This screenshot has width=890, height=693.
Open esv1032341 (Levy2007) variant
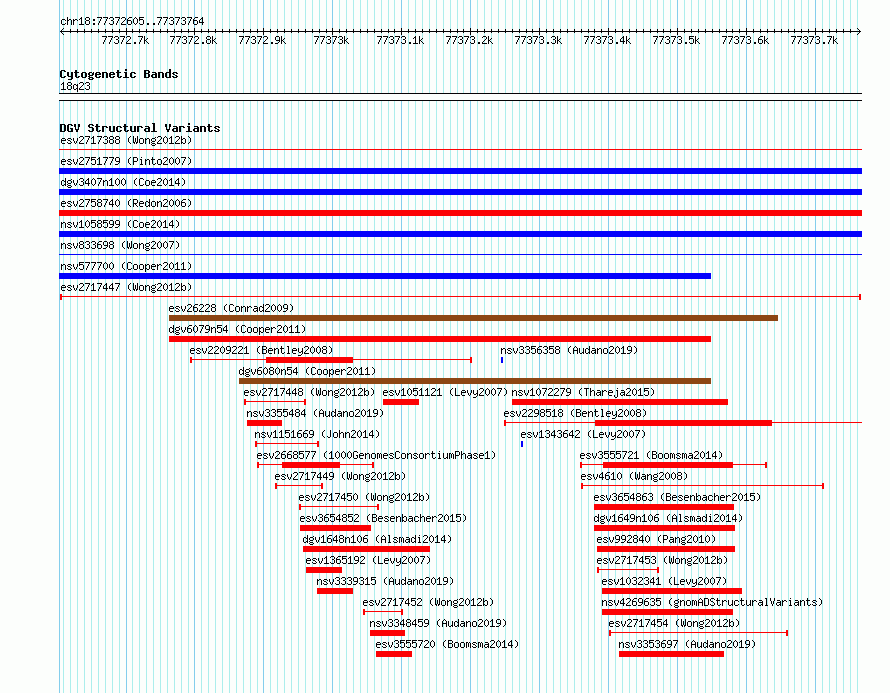point(664,581)
